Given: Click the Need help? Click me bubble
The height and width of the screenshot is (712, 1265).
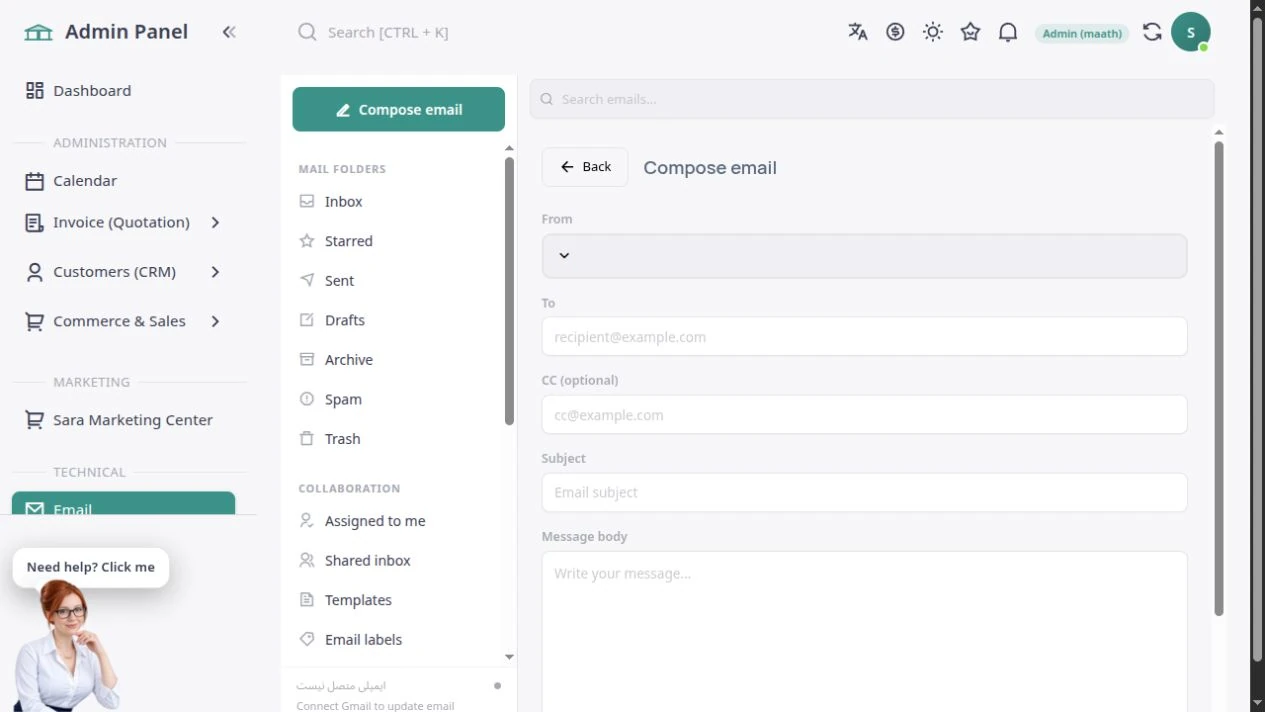Looking at the screenshot, I should pyautogui.click(x=91, y=567).
